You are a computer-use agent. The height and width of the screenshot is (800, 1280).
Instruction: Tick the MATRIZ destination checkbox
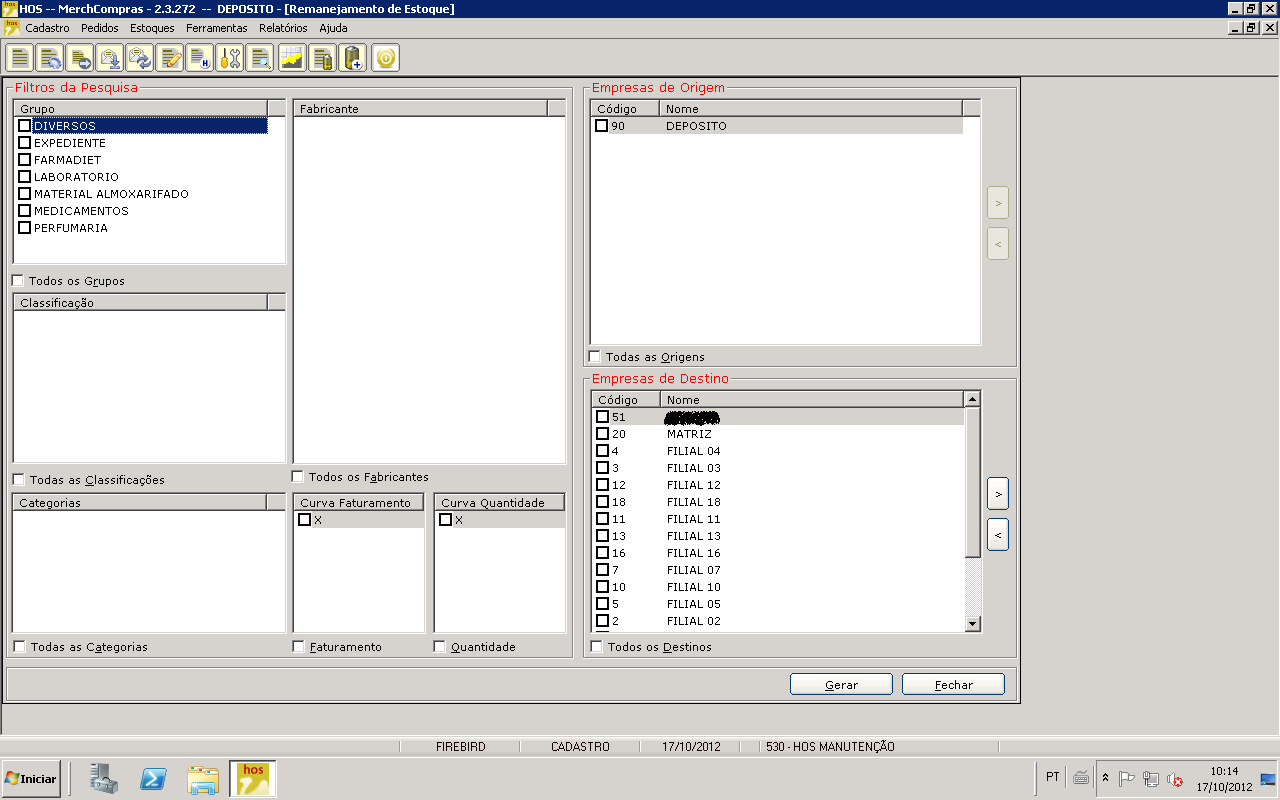pyautogui.click(x=602, y=434)
